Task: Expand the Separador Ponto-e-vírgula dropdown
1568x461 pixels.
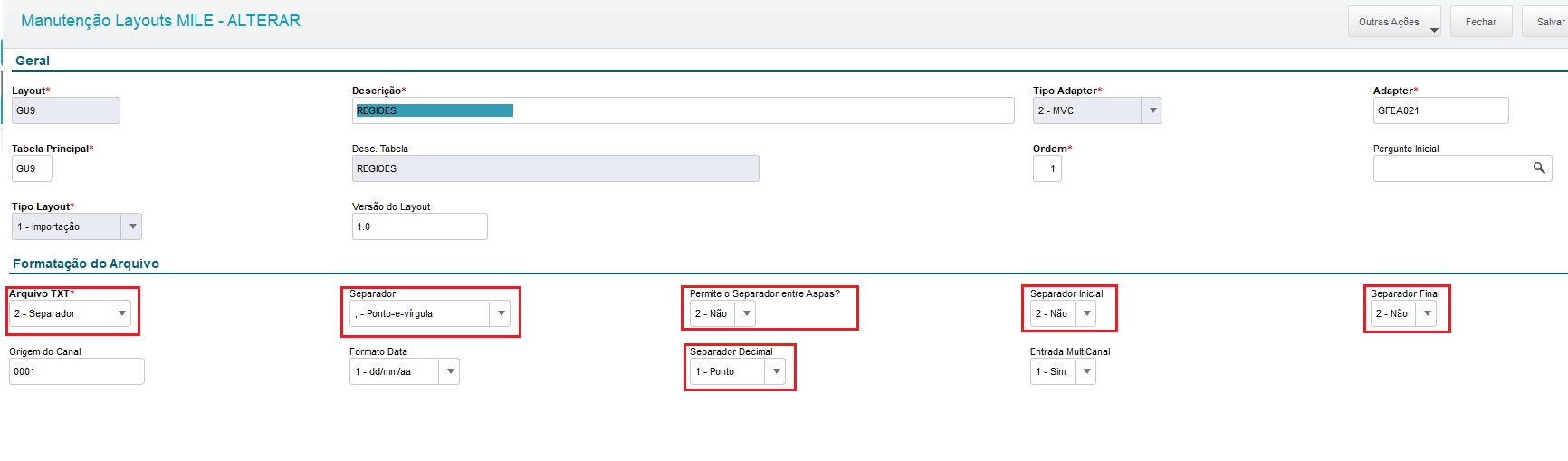Action: pos(430,313)
